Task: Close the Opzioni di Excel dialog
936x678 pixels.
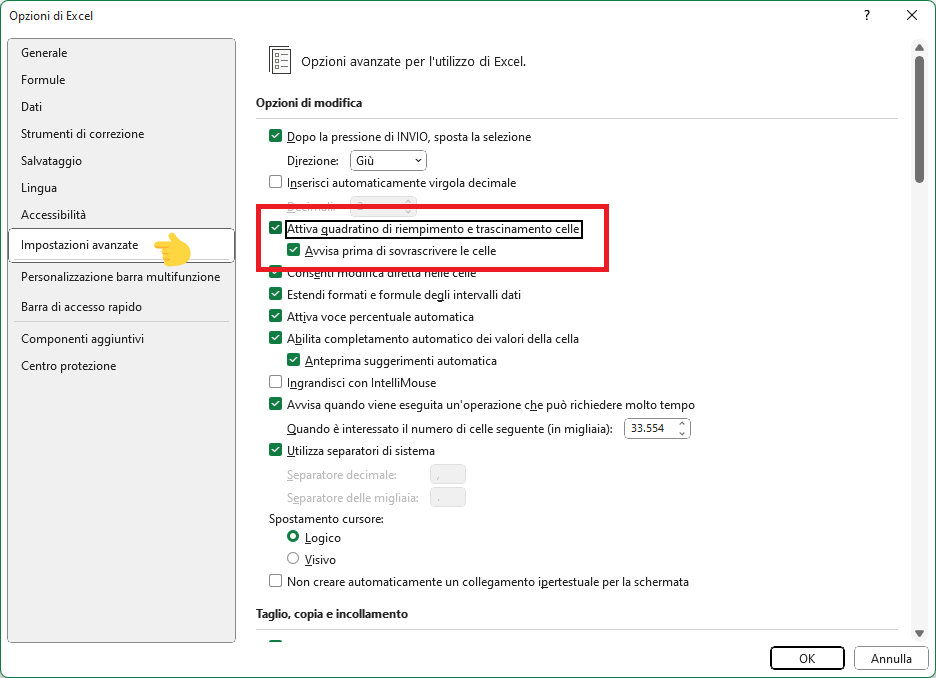Action: point(912,16)
